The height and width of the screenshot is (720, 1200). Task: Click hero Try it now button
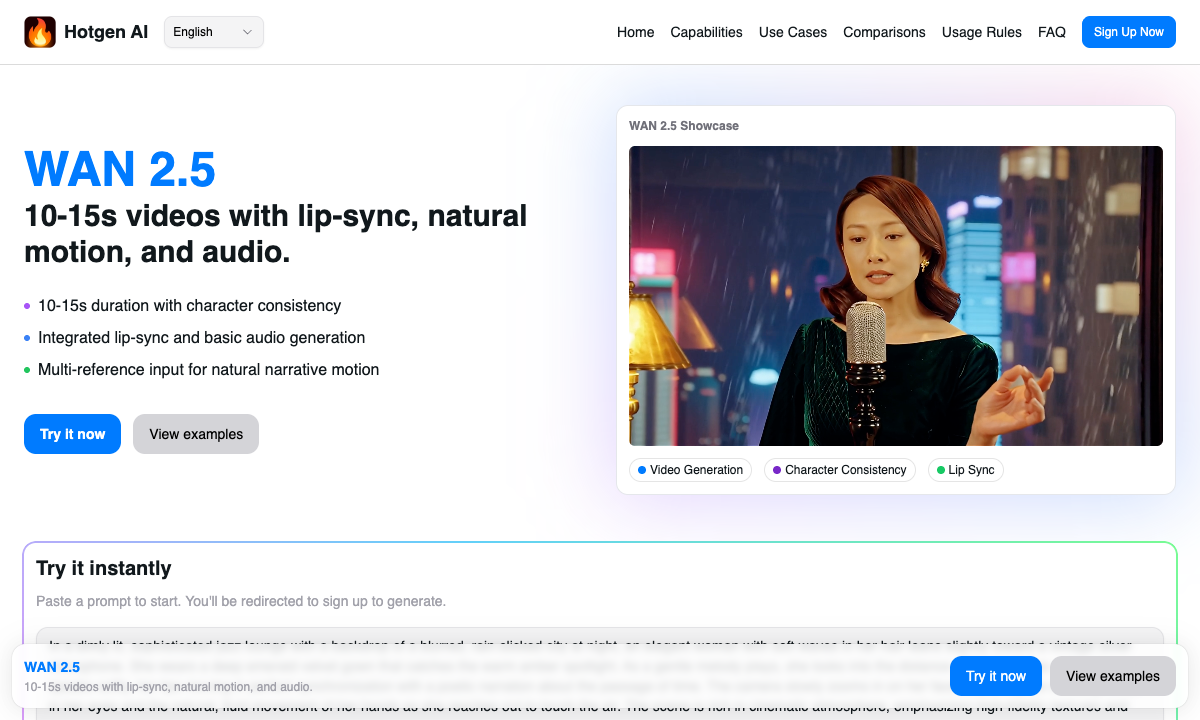coord(72,434)
